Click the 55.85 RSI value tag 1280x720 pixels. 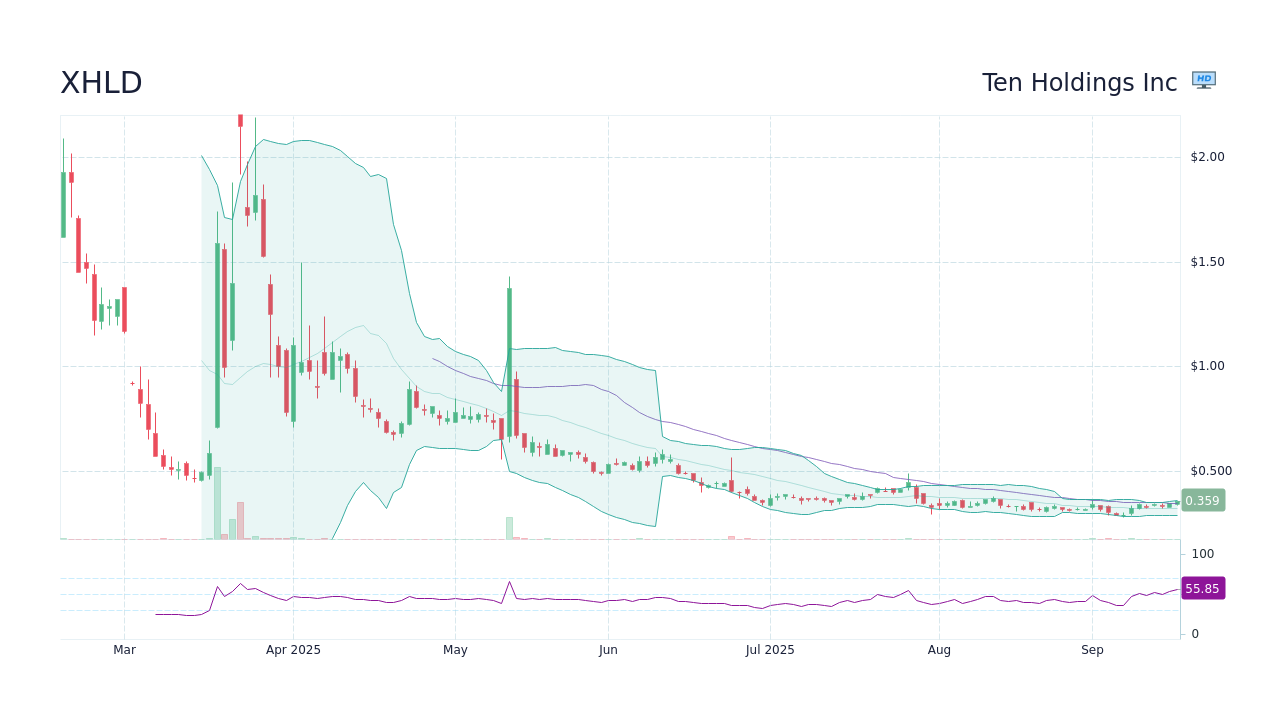click(x=1202, y=588)
